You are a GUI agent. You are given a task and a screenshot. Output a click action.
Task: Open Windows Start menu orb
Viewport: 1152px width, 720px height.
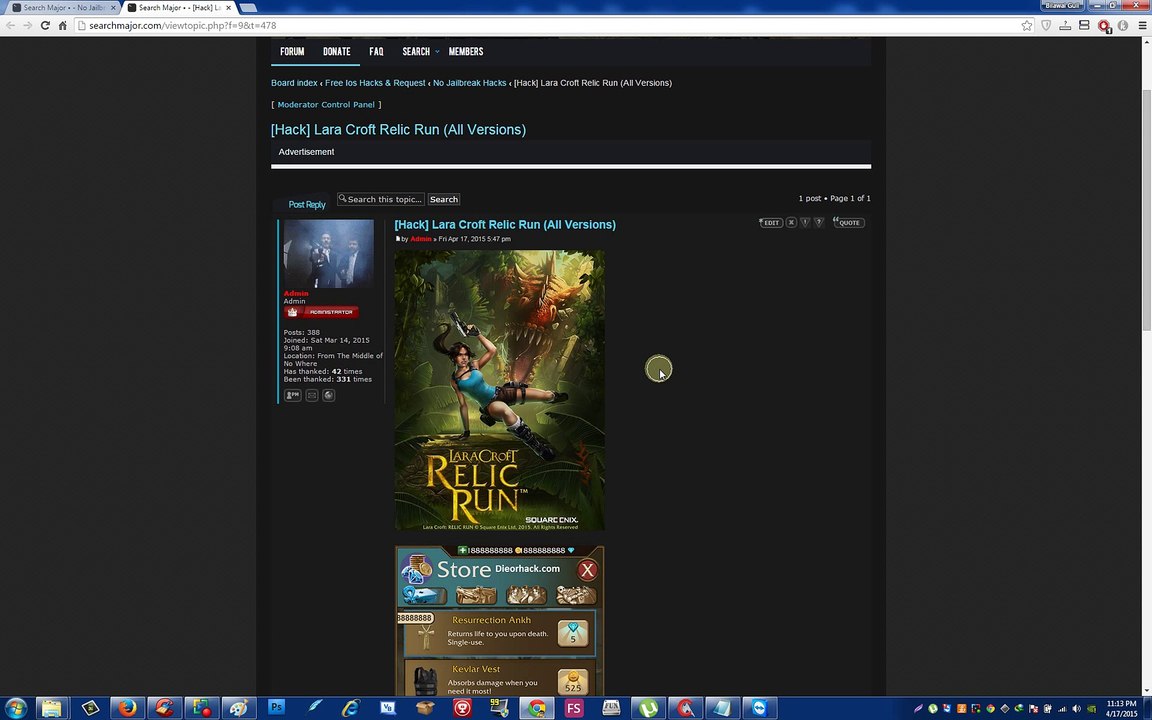[14, 708]
